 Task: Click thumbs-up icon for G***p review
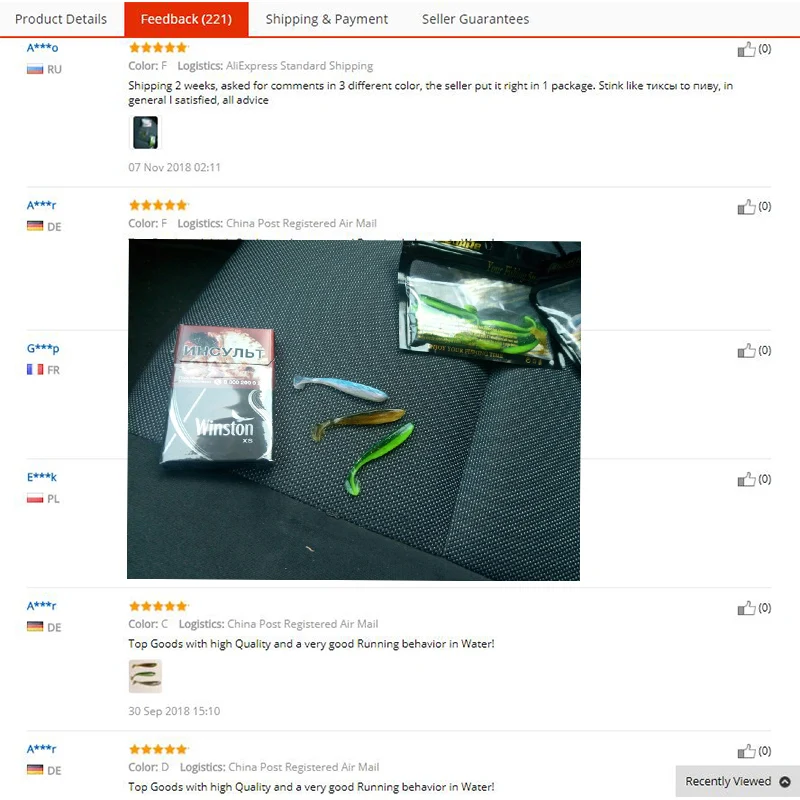[746, 351]
